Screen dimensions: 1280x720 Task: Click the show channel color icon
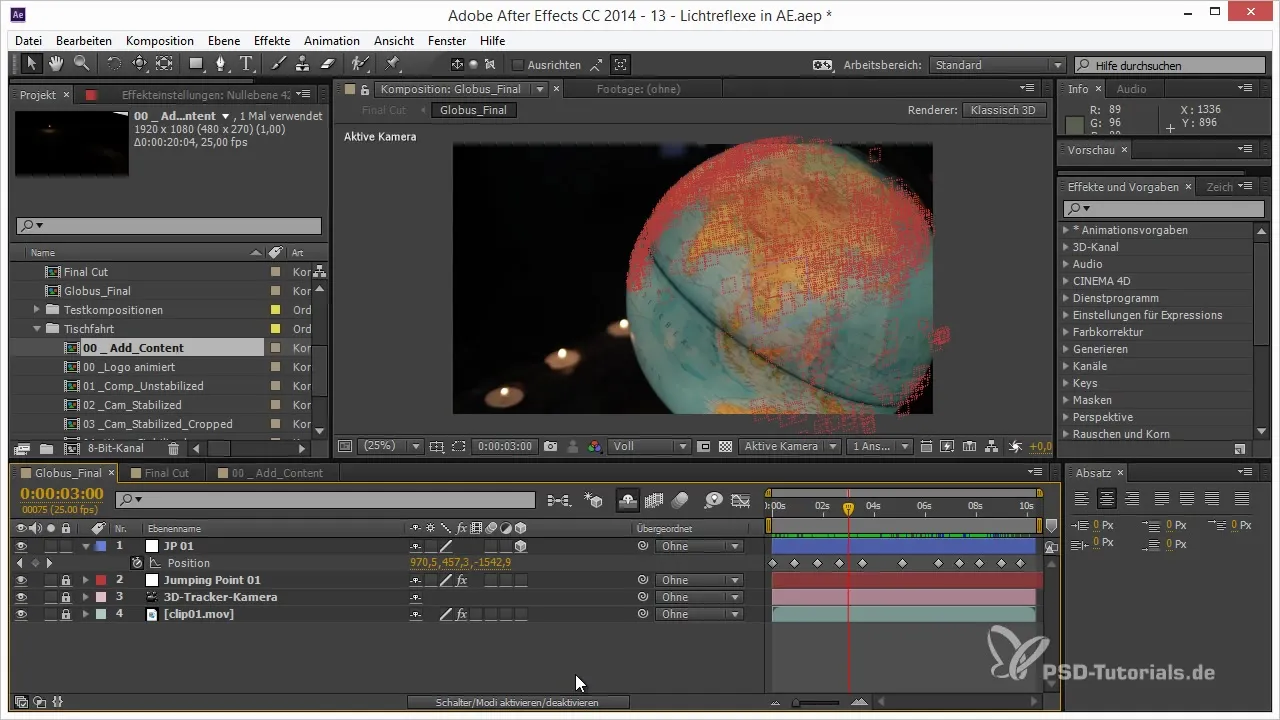point(595,447)
